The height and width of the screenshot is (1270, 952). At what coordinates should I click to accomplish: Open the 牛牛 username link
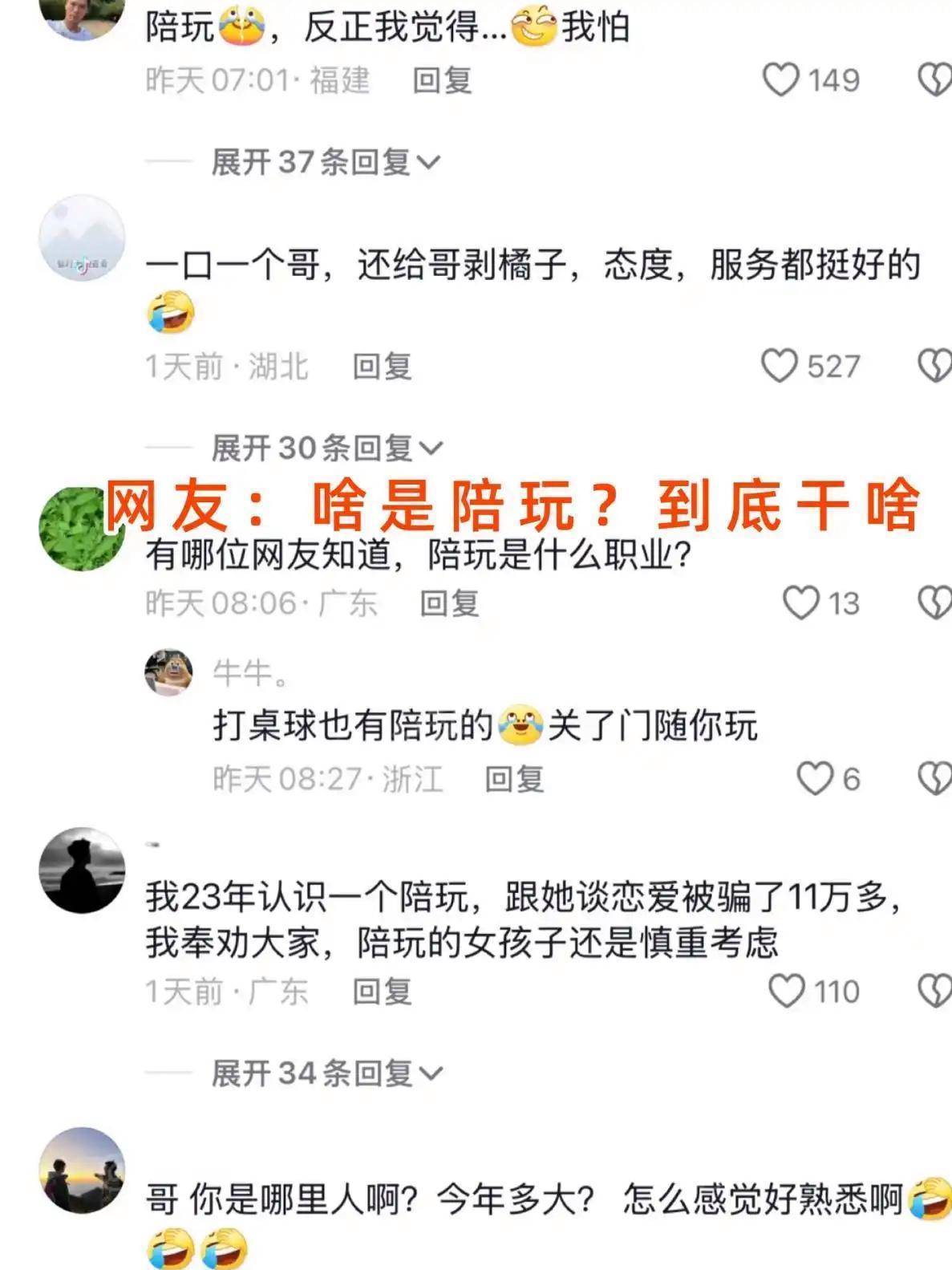[250, 673]
